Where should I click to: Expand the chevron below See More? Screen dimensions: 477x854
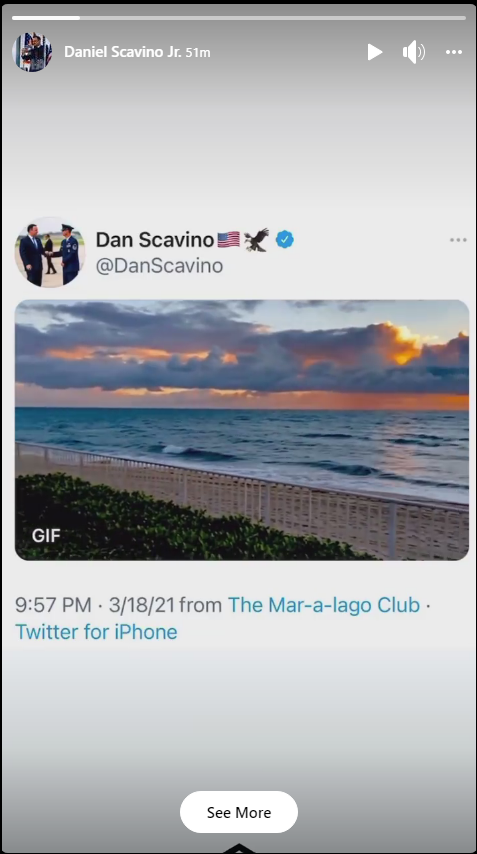(238, 848)
